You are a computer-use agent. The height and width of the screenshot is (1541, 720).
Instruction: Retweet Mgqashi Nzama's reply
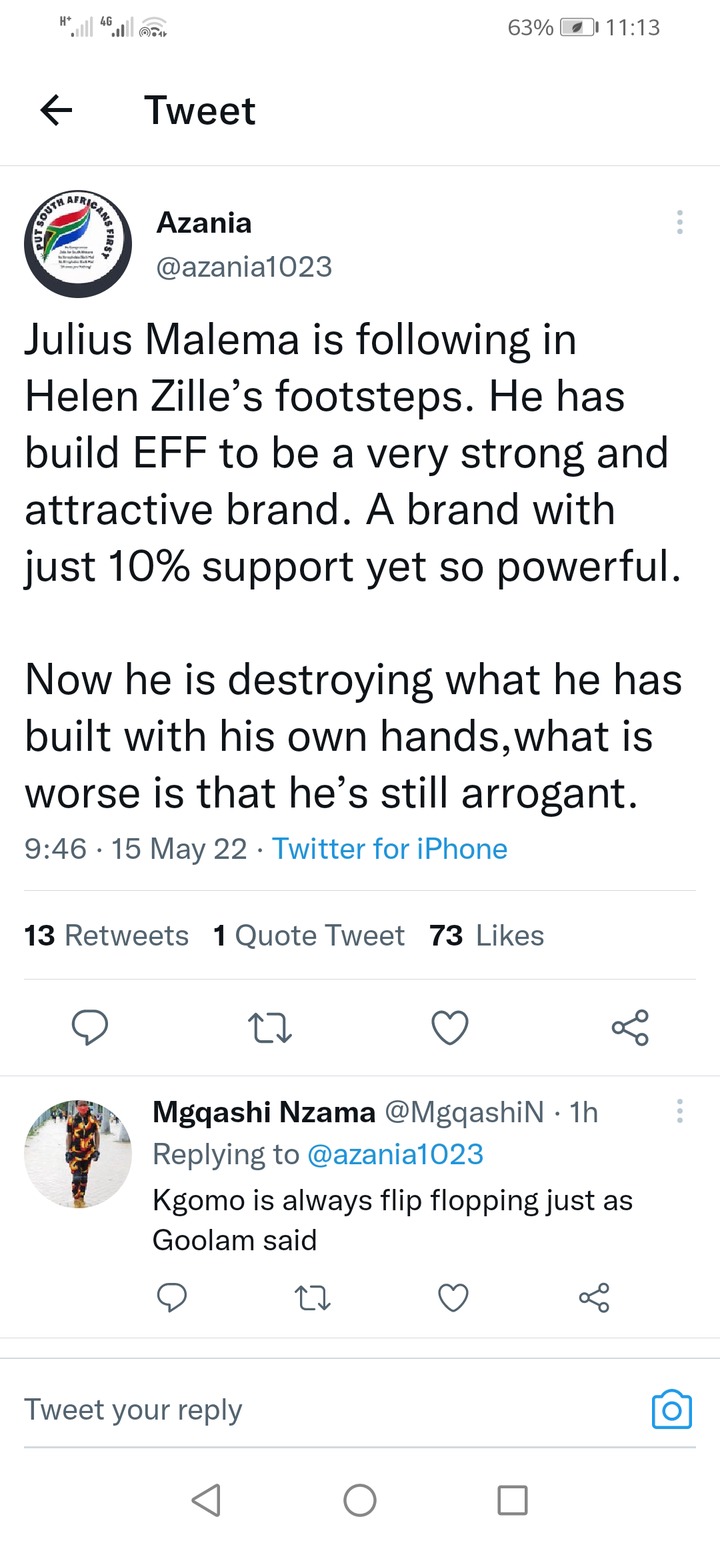coord(313,1298)
